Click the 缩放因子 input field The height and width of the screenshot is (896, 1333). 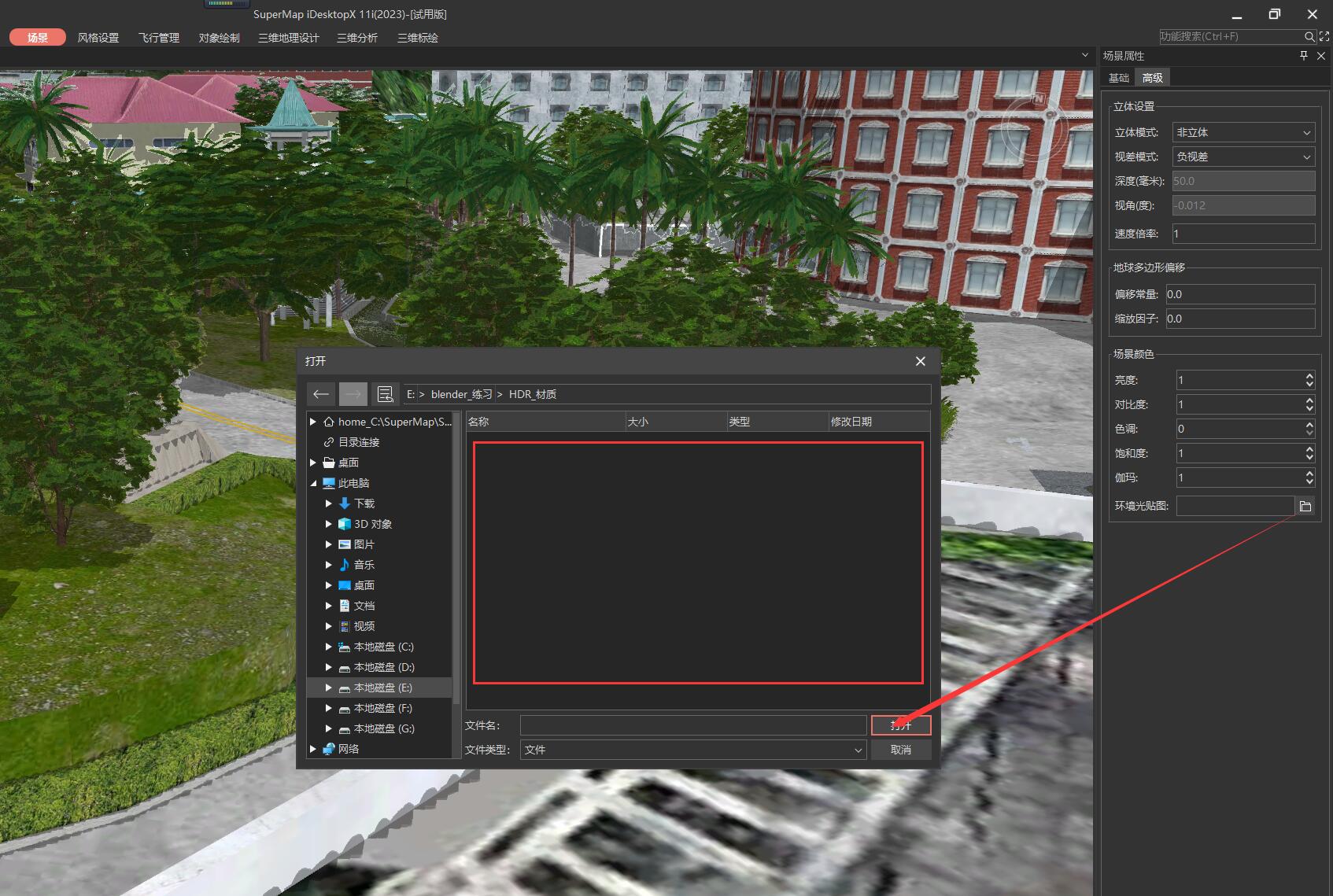coord(1240,319)
